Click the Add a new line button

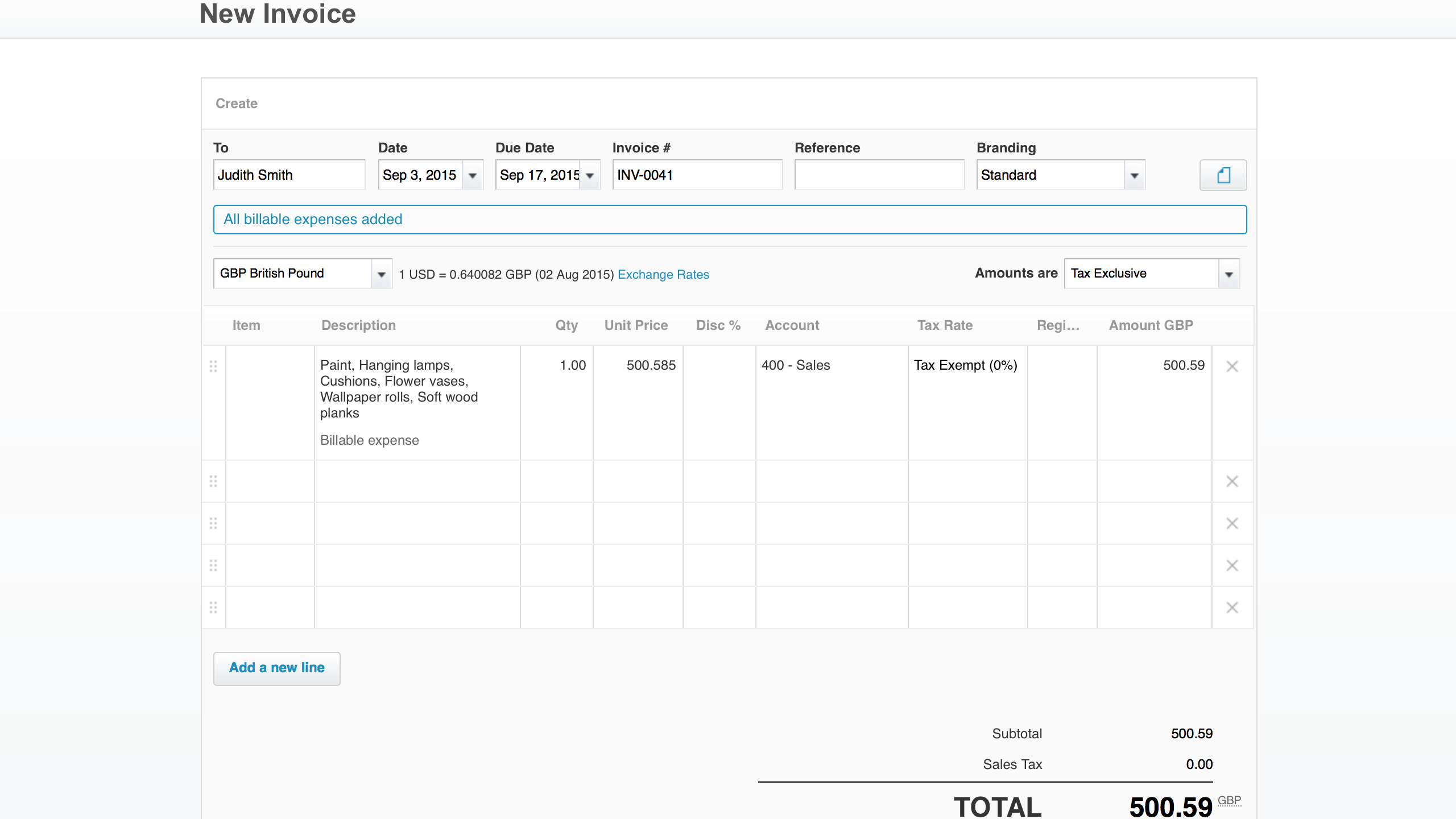pyautogui.click(x=276, y=668)
